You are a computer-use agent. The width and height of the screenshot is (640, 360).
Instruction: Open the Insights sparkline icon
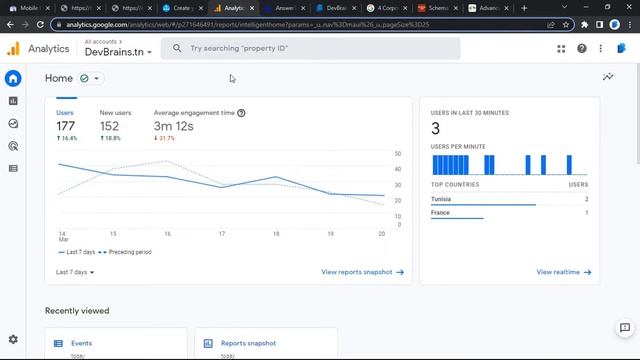click(608, 77)
